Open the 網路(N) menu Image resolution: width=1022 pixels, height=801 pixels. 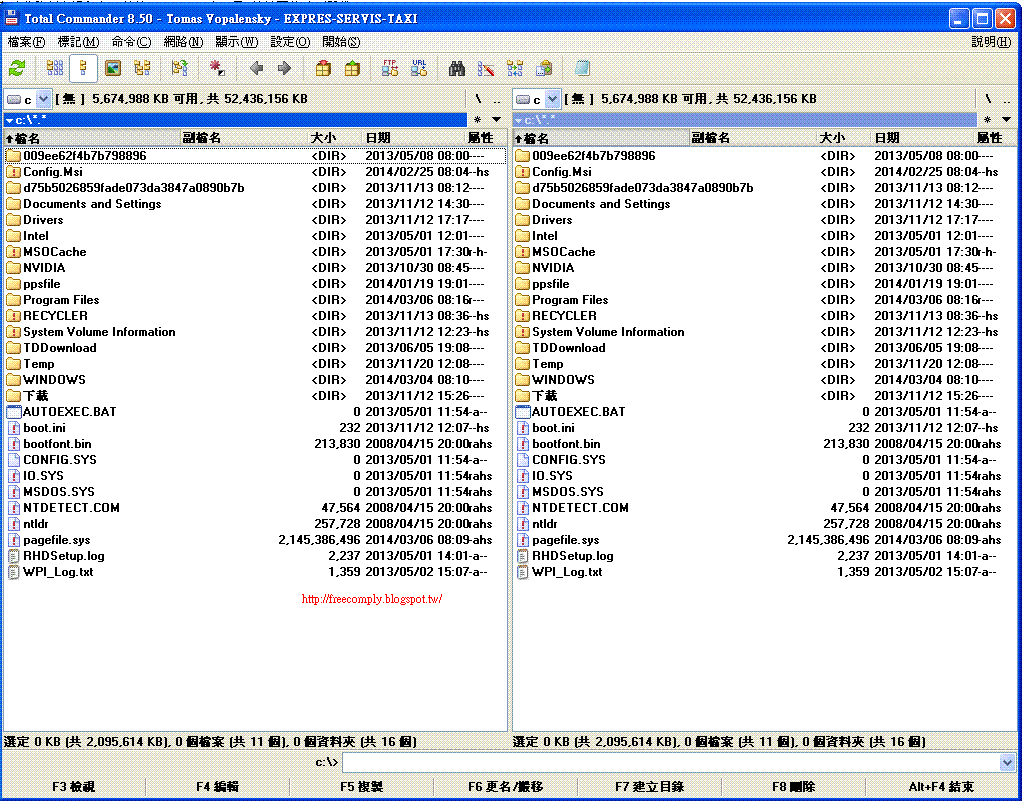point(183,42)
